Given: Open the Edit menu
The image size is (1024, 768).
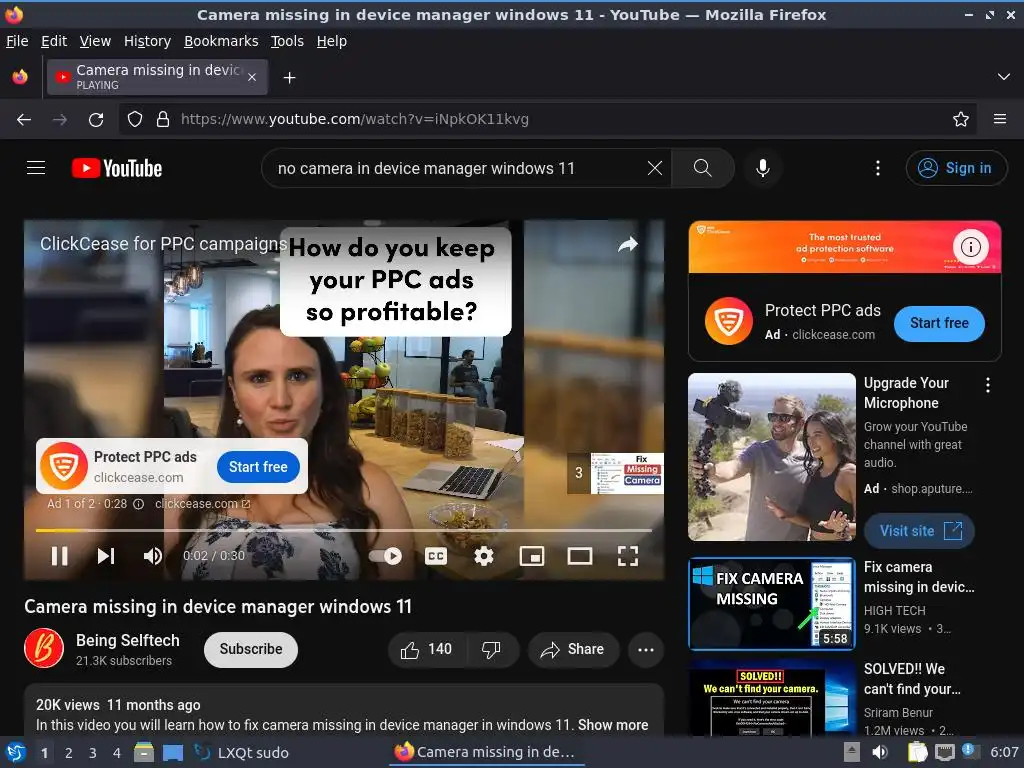Looking at the screenshot, I should point(54,41).
